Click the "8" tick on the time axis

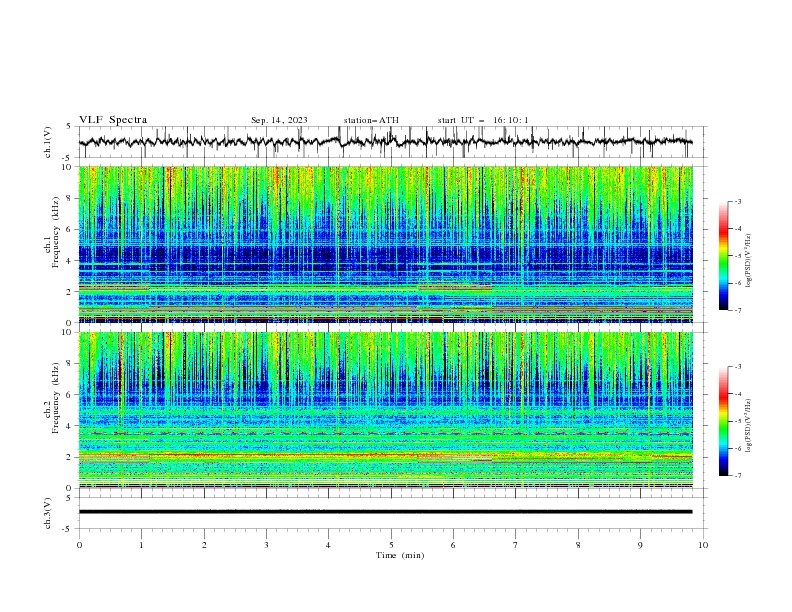[578, 545]
